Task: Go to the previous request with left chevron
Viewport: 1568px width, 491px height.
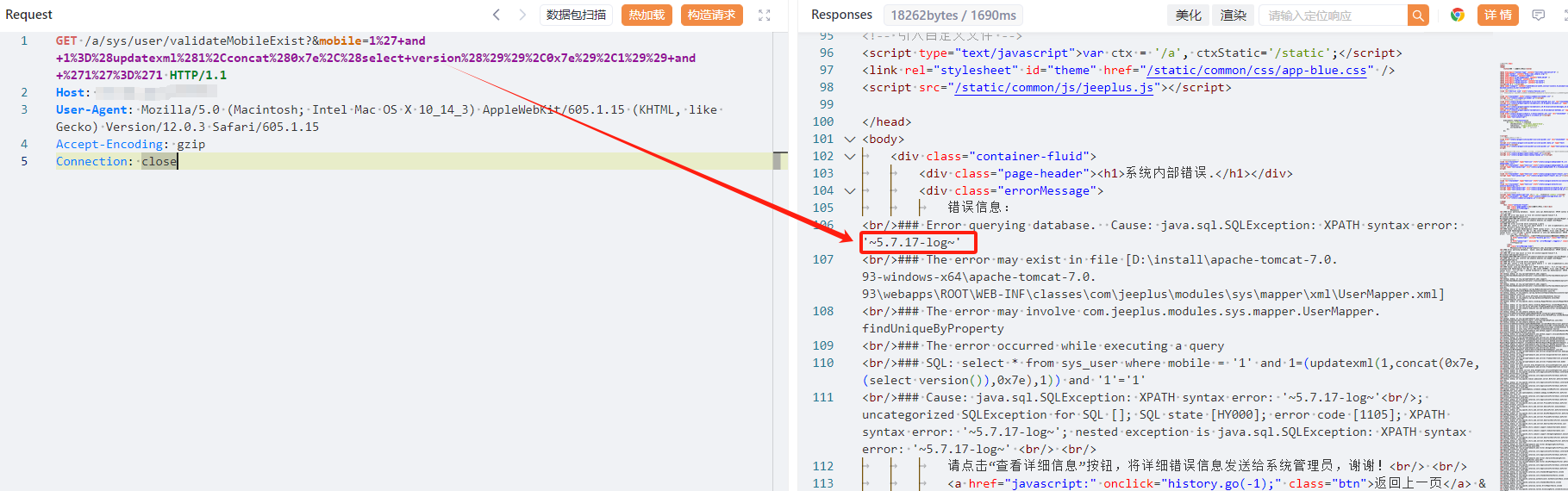Action: click(x=497, y=15)
